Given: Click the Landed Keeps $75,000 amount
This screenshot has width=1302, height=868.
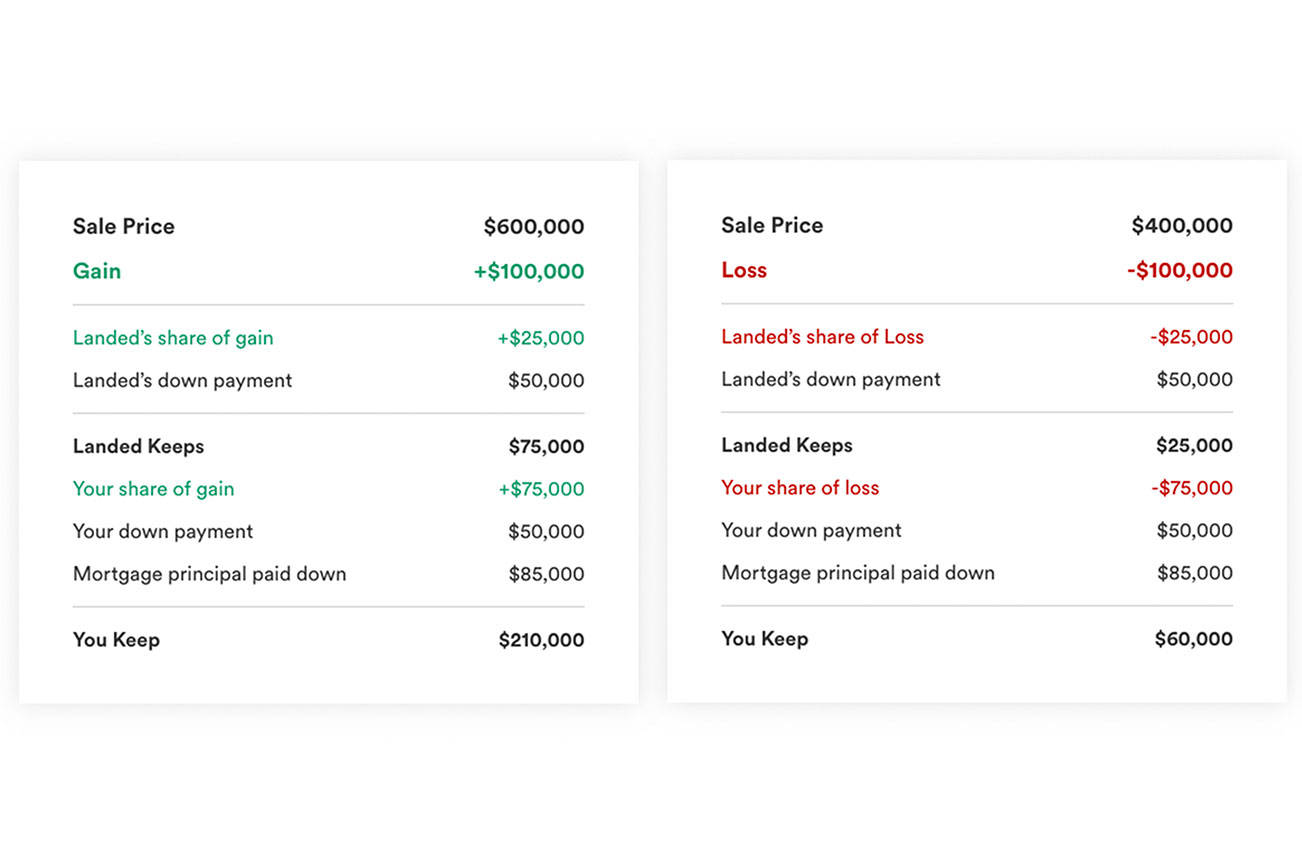Looking at the screenshot, I should (546, 447).
